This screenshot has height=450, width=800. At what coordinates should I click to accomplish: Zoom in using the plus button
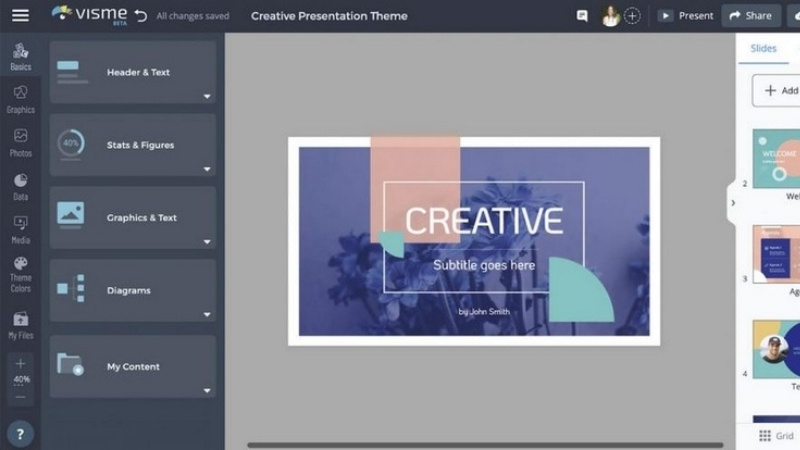[20, 364]
